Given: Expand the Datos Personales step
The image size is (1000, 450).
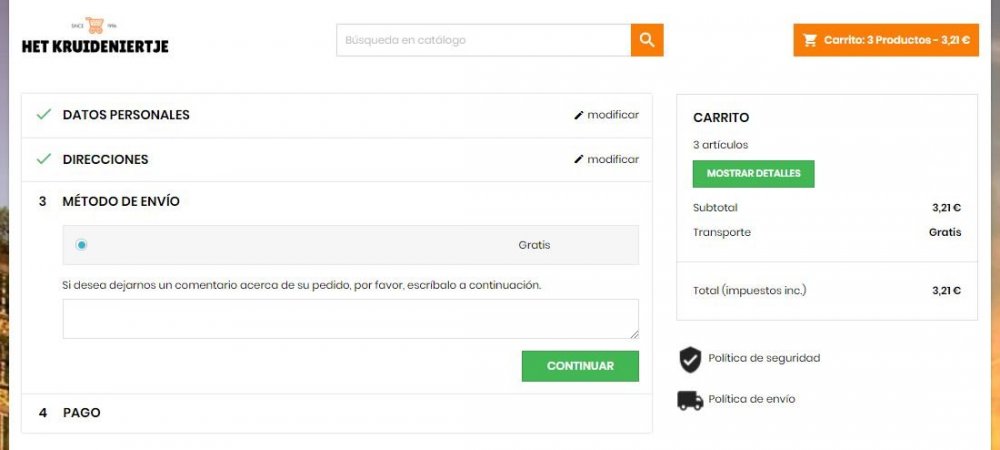Looking at the screenshot, I should [126, 115].
